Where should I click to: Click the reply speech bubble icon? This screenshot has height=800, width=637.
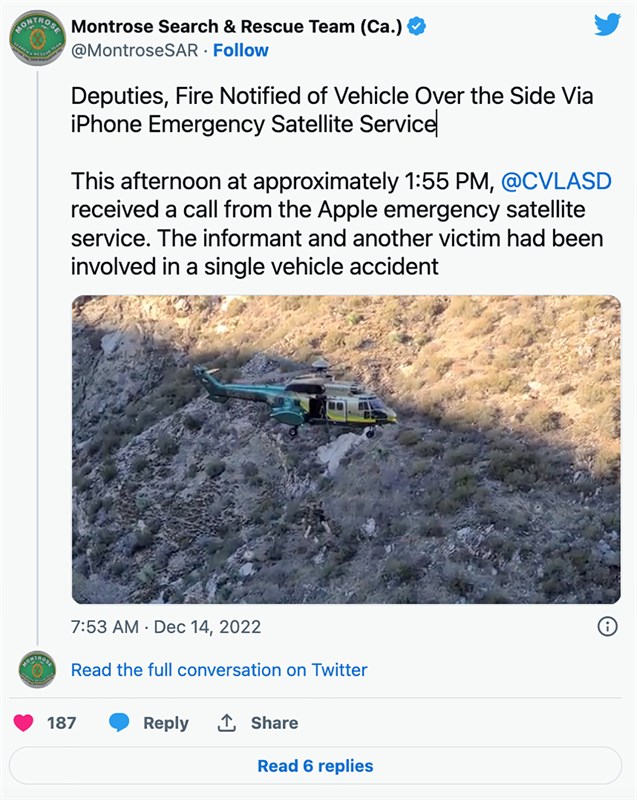[x=119, y=722]
